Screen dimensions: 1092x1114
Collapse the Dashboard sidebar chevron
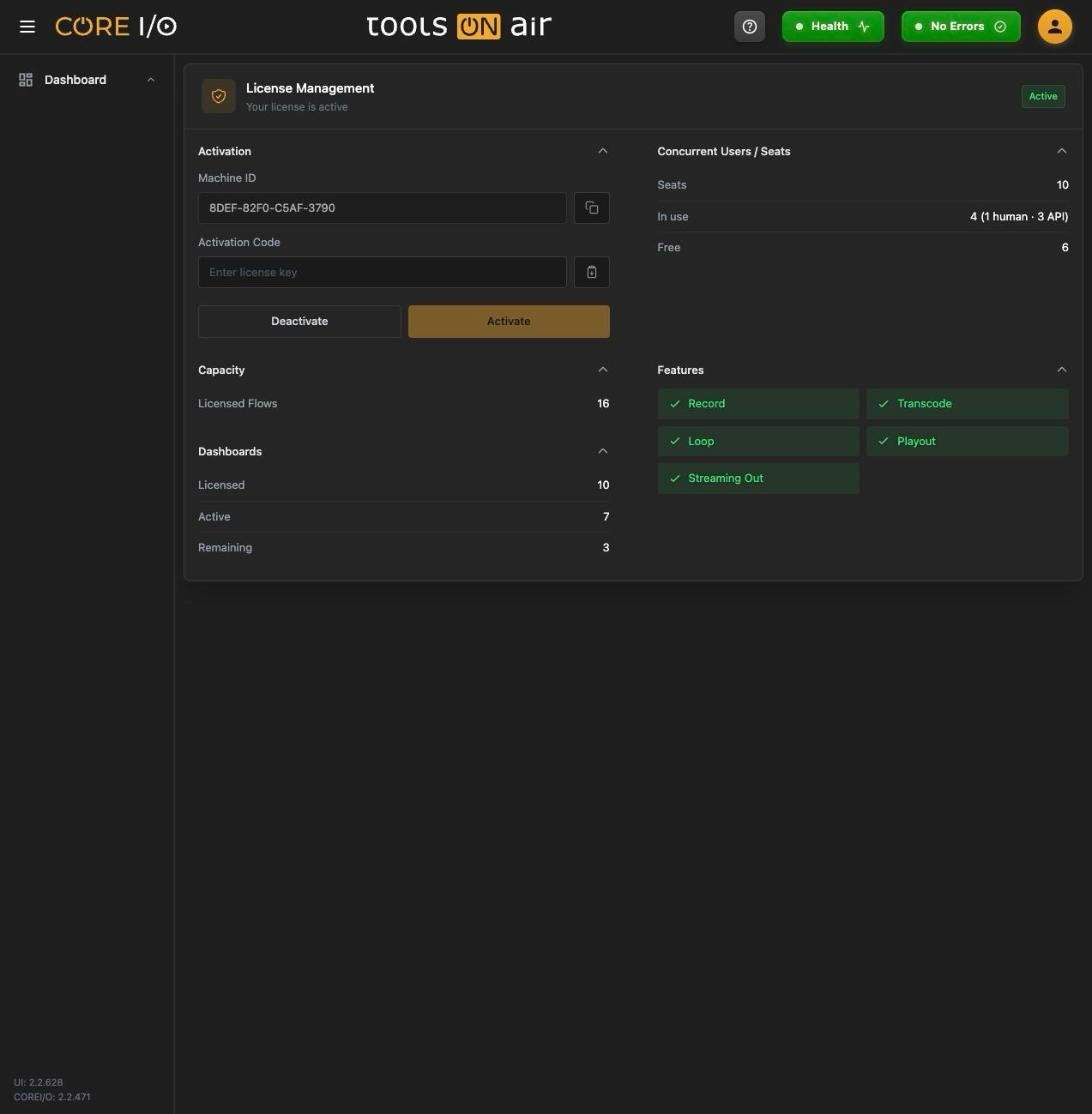point(151,80)
